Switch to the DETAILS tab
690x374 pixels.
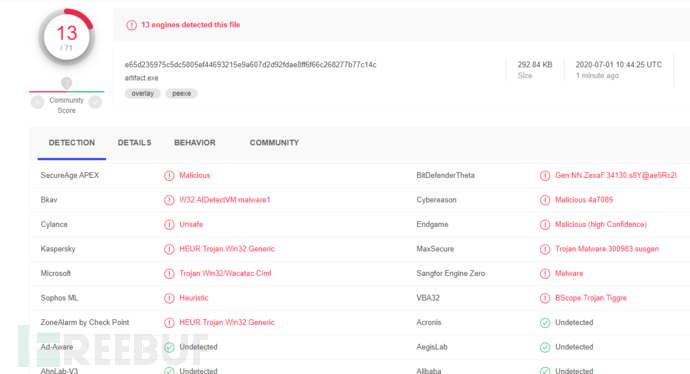coord(134,143)
